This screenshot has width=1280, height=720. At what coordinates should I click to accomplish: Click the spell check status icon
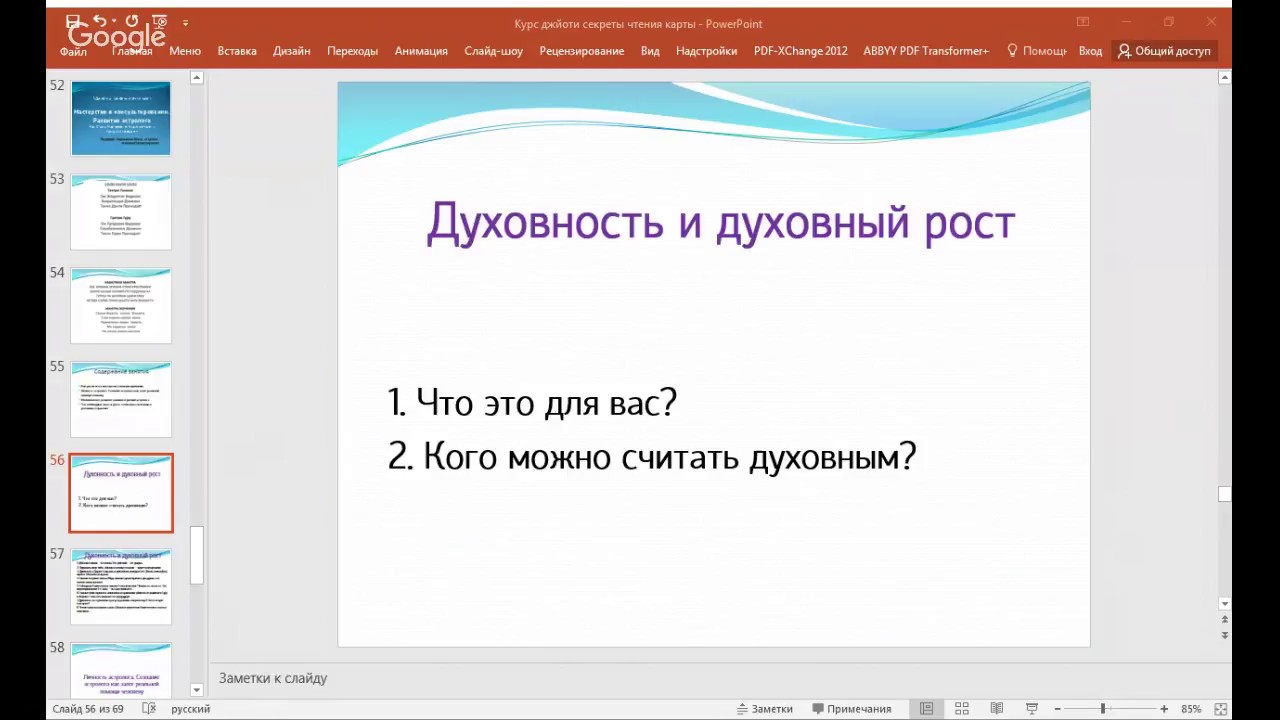pos(149,709)
